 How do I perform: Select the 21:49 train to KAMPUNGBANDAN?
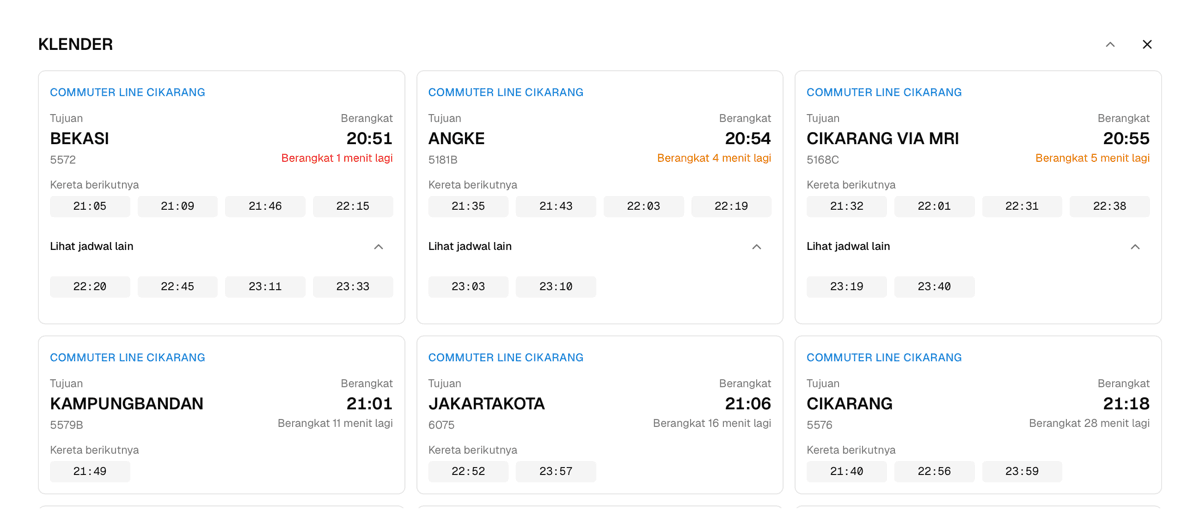[90, 472]
